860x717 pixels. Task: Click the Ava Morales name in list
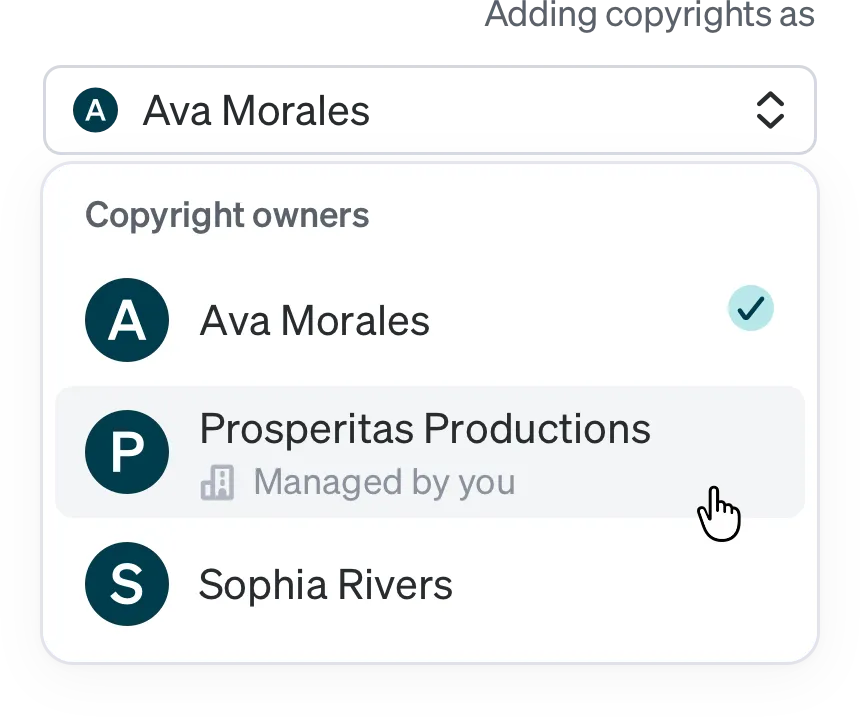(x=315, y=320)
